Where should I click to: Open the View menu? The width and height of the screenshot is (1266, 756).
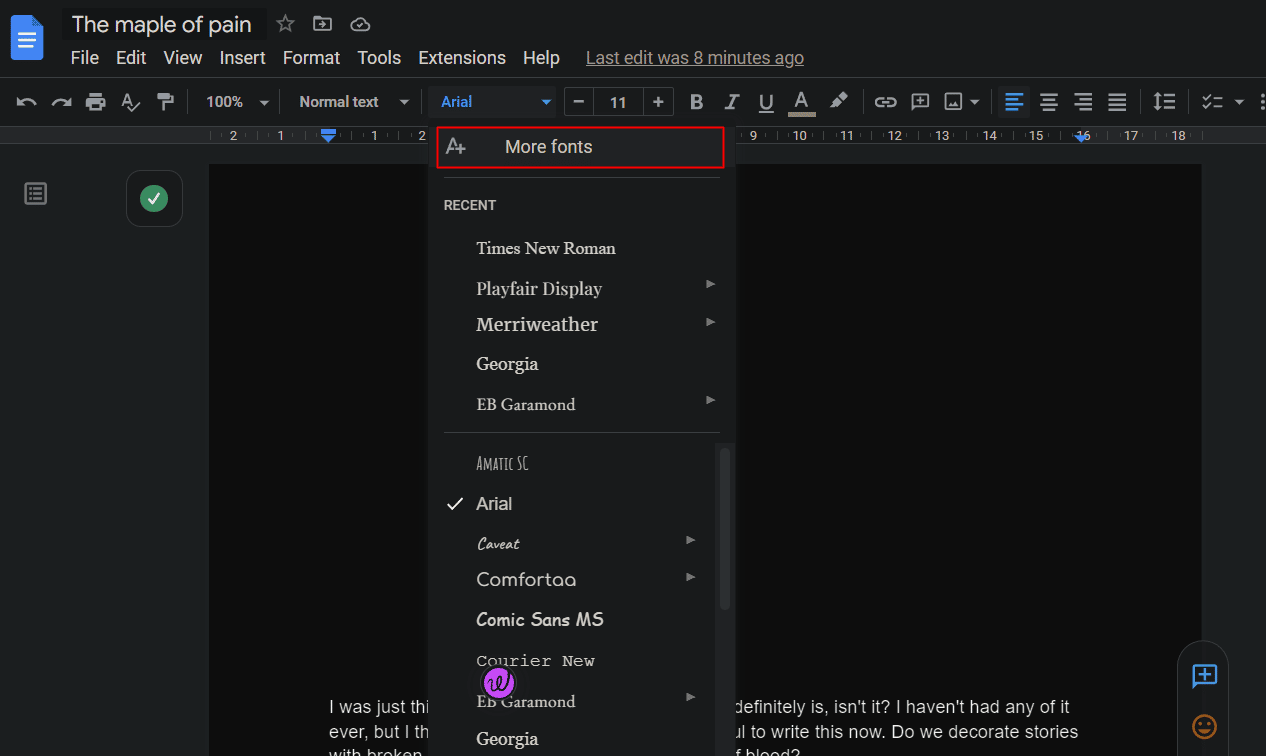click(183, 58)
